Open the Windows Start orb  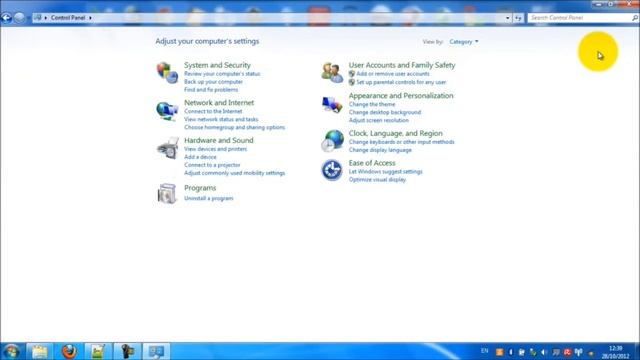point(11,351)
